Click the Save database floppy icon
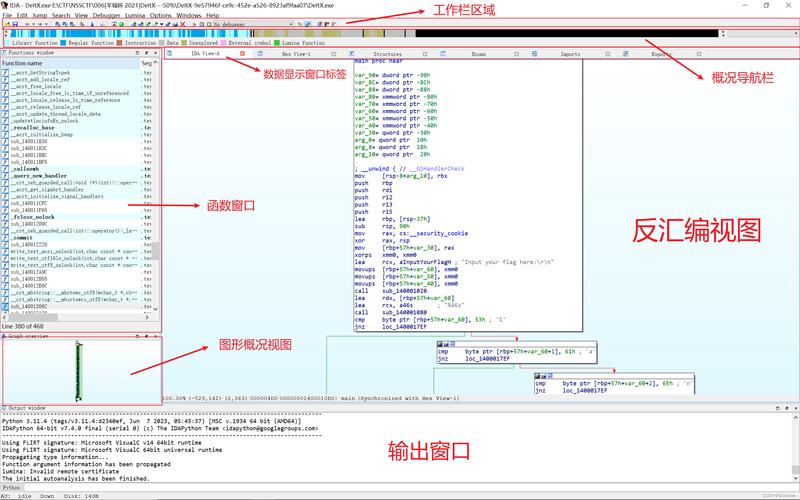 pyautogui.click(x=15, y=24)
